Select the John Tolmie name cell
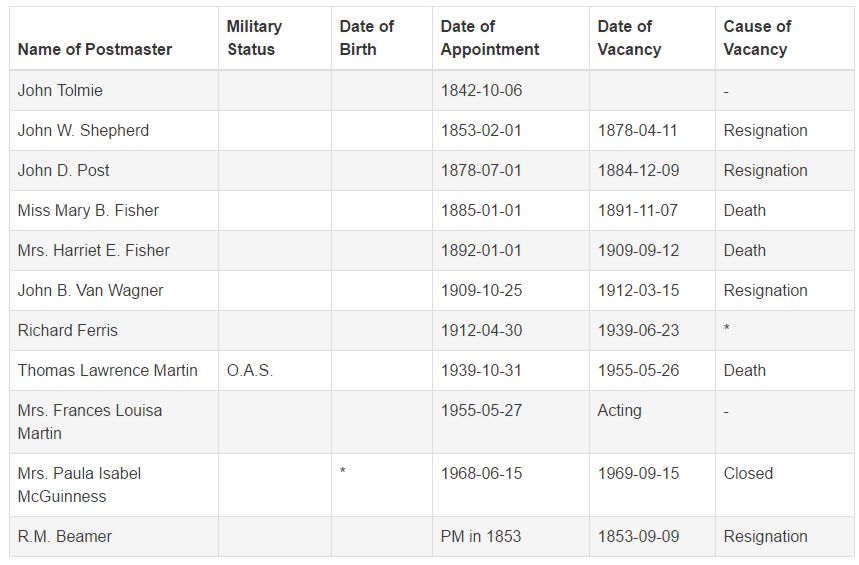Screen dimensions: 859x565 114,90
